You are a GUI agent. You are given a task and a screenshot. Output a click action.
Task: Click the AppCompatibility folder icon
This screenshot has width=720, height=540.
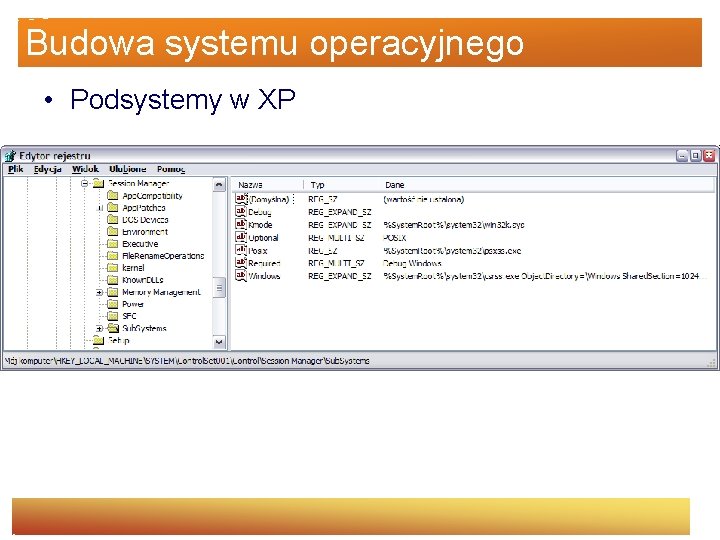coord(113,196)
